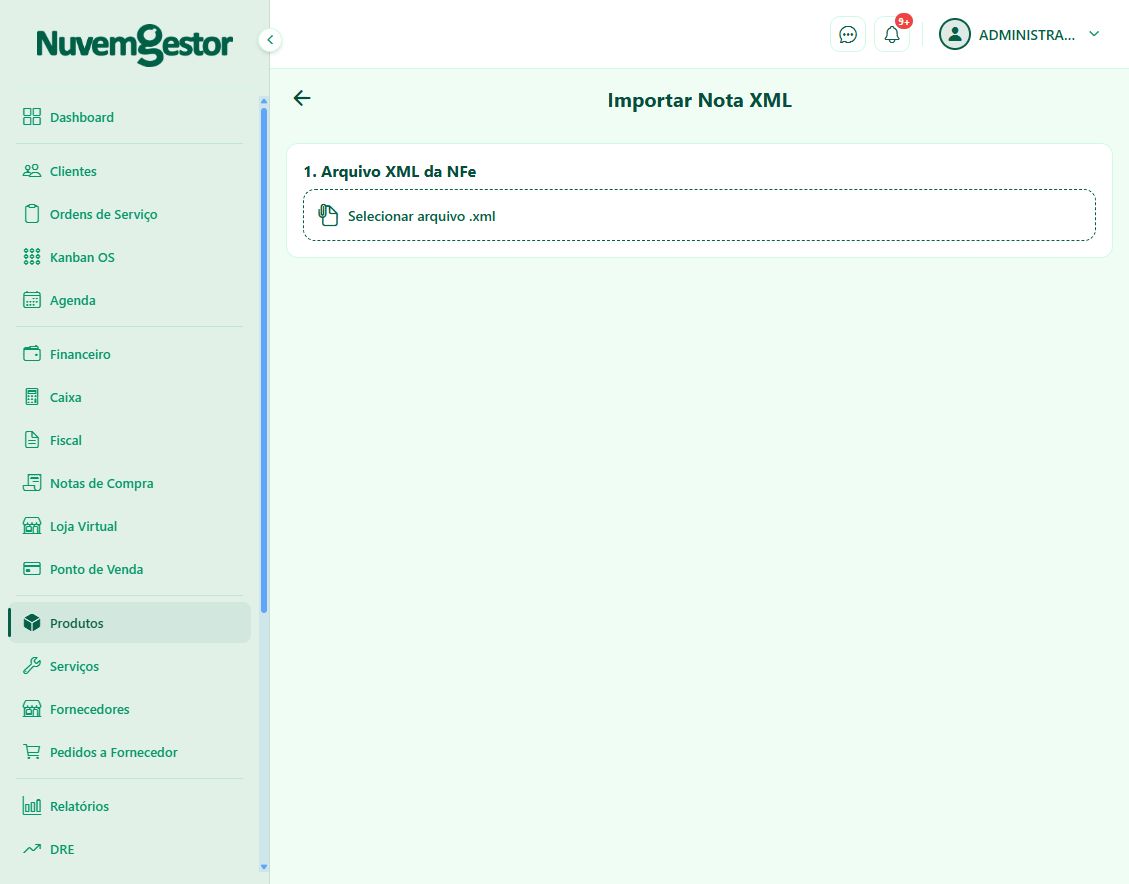
Task: Click the ADMINISTRA... username label
Action: pyautogui.click(x=1027, y=35)
